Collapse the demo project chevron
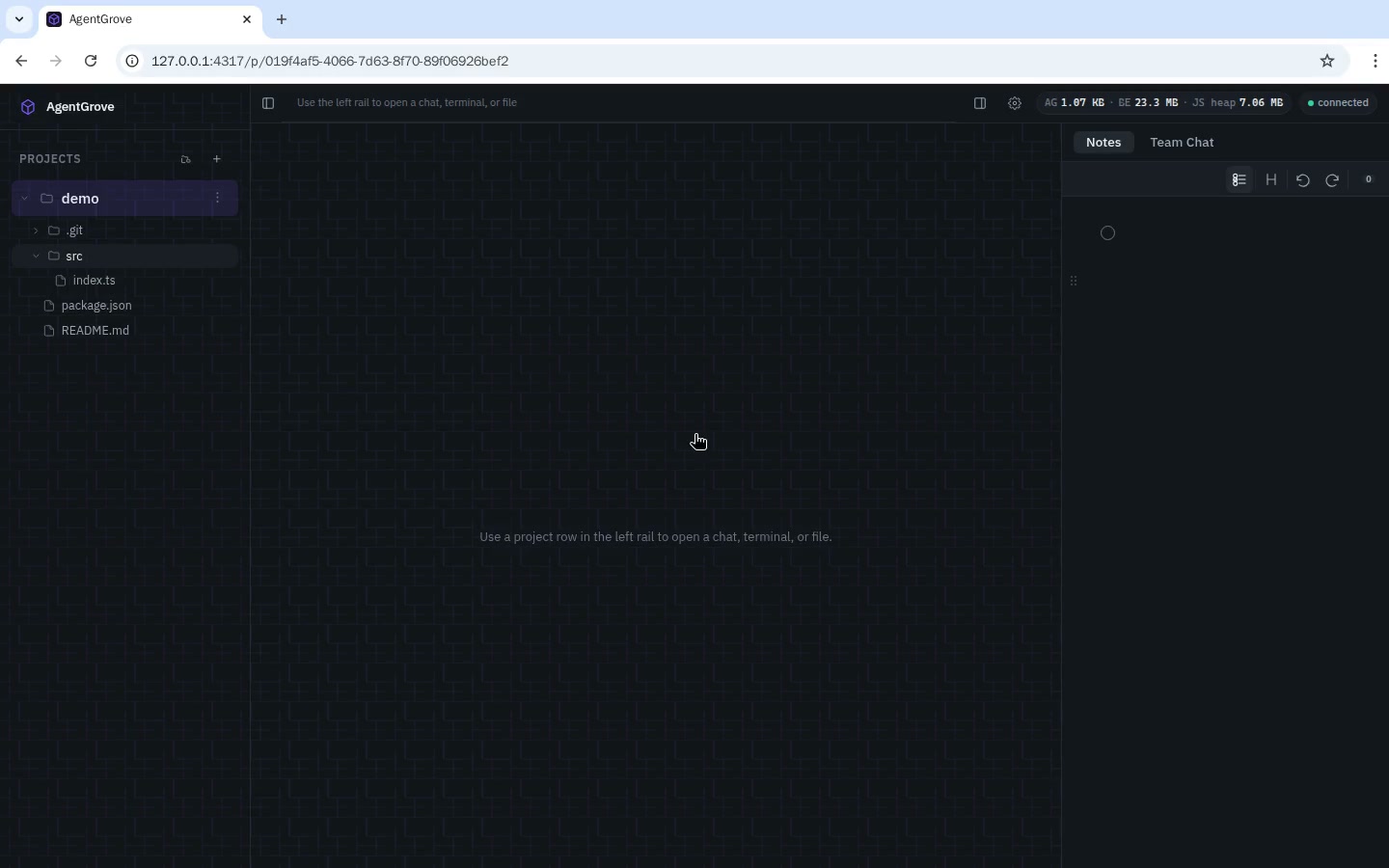Viewport: 1389px width, 868px height. (x=25, y=199)
